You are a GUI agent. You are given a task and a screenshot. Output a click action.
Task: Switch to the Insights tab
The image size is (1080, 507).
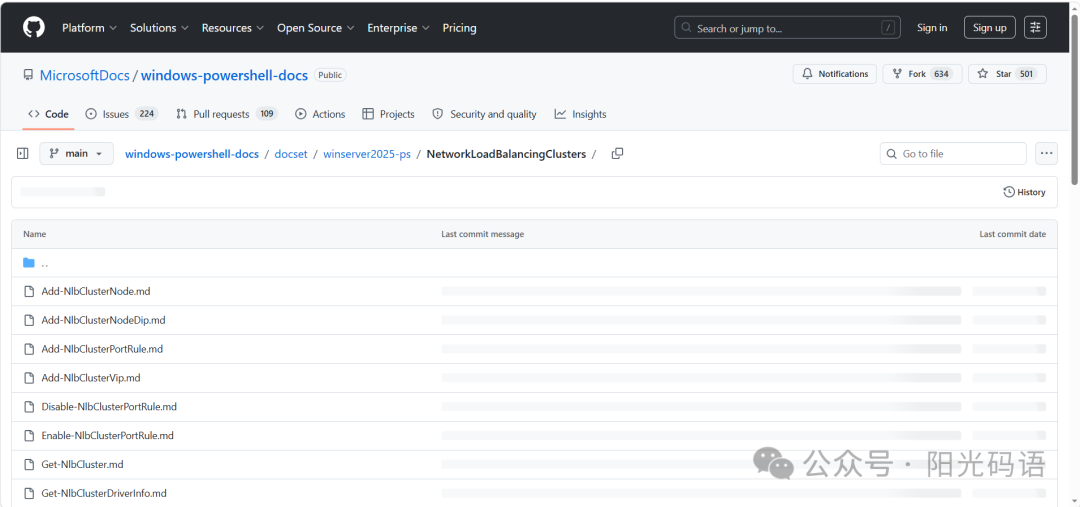[581, 114]
